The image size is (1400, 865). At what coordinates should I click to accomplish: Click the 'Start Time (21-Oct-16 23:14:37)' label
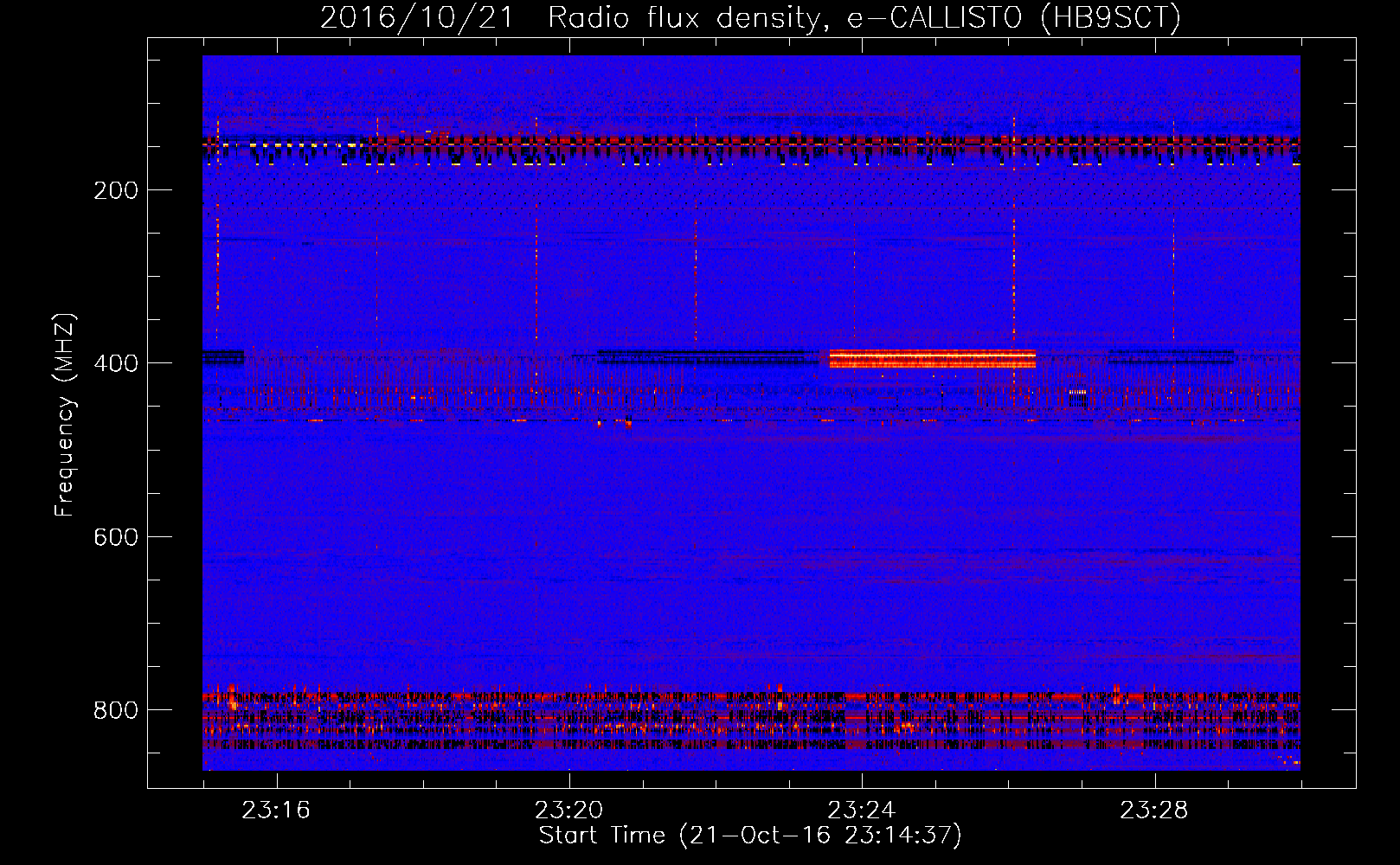click(x=750, y=836)
